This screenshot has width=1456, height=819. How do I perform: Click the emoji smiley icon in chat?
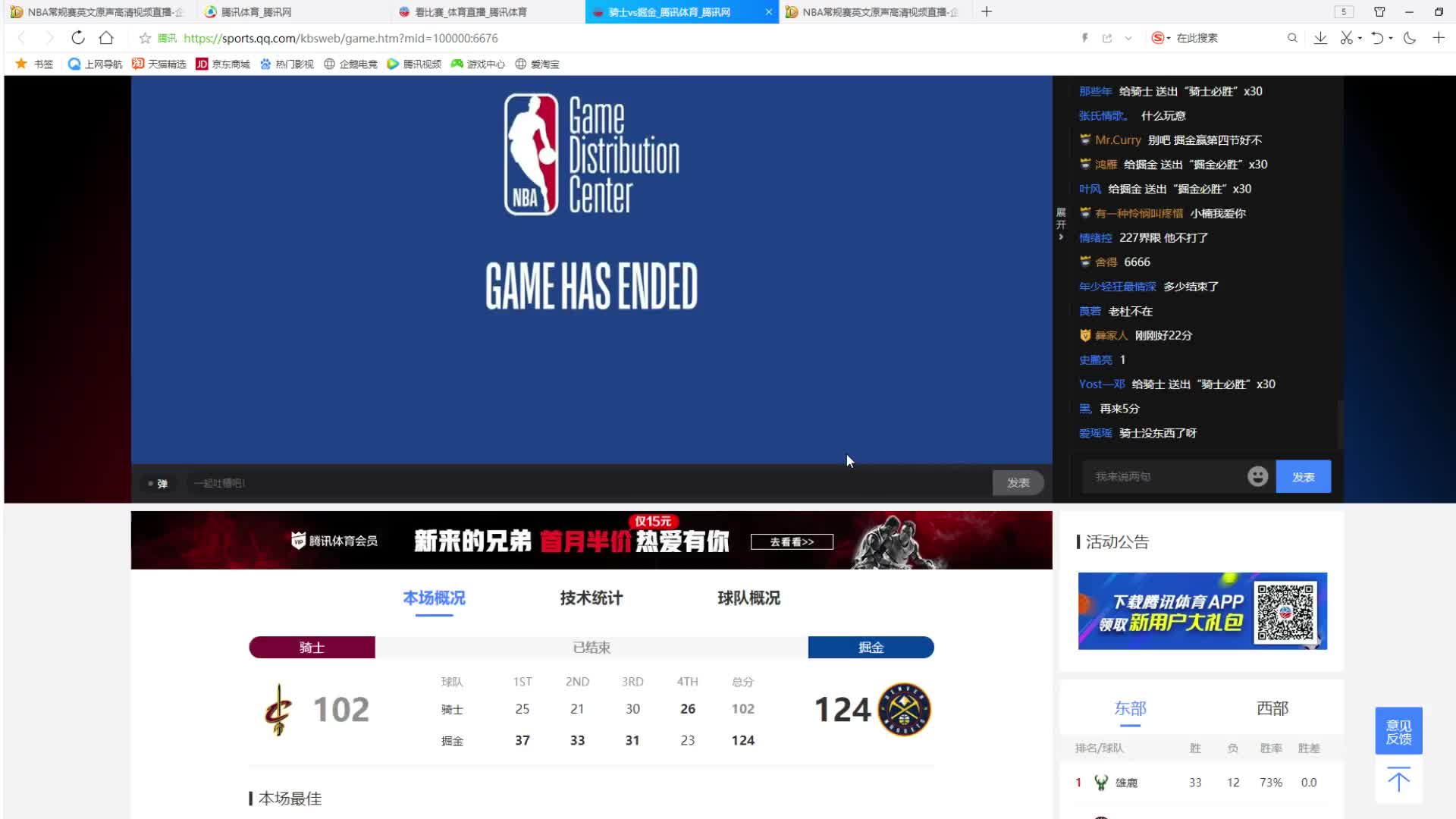(1257, 476)
